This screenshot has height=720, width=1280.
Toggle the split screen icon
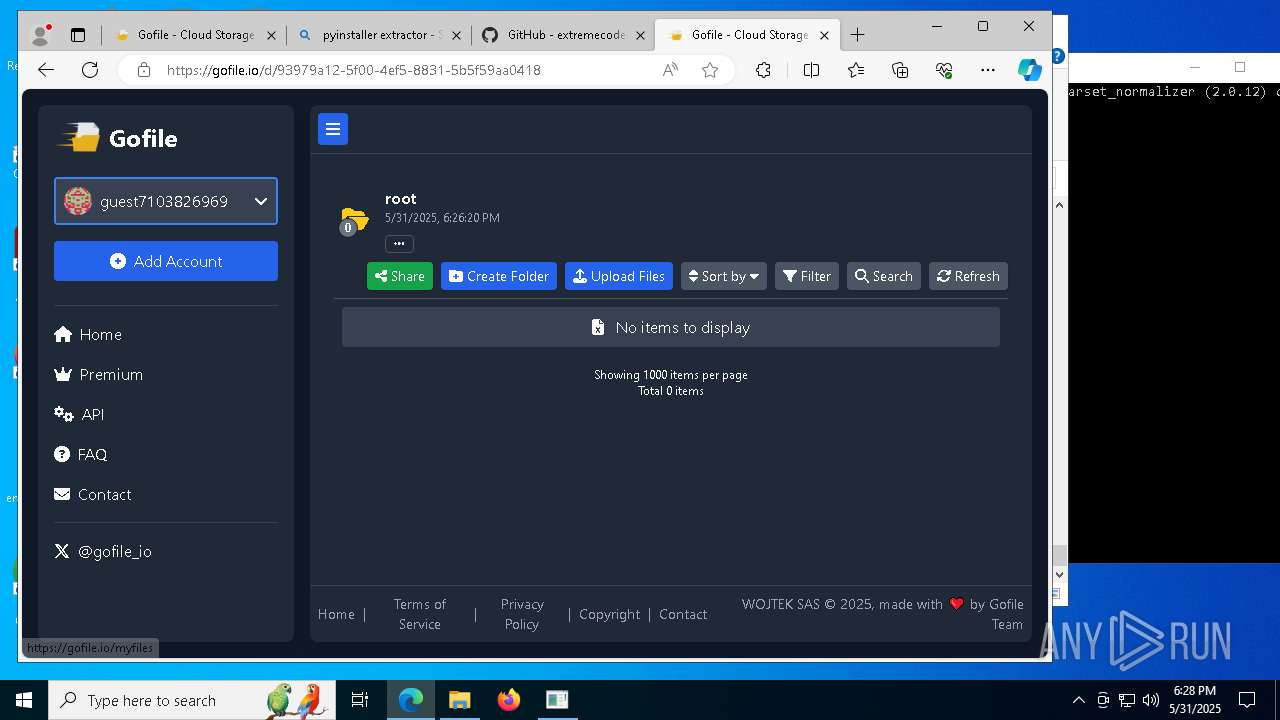coord(811,70)
